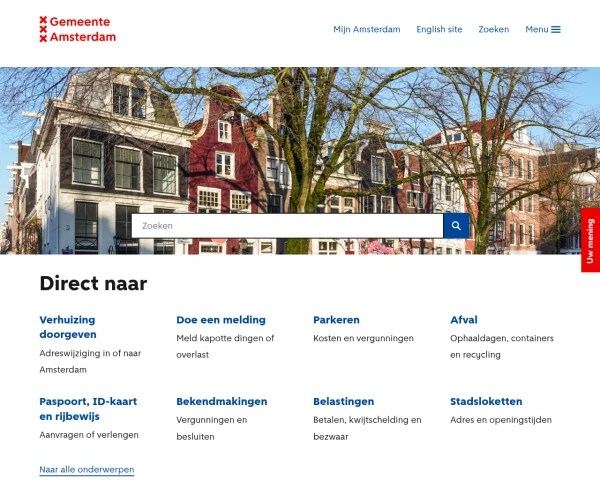View Bekendmakingen link
The width and height of the screenshot is (600, 480).
pyautogui.click(x=222, y=402)
